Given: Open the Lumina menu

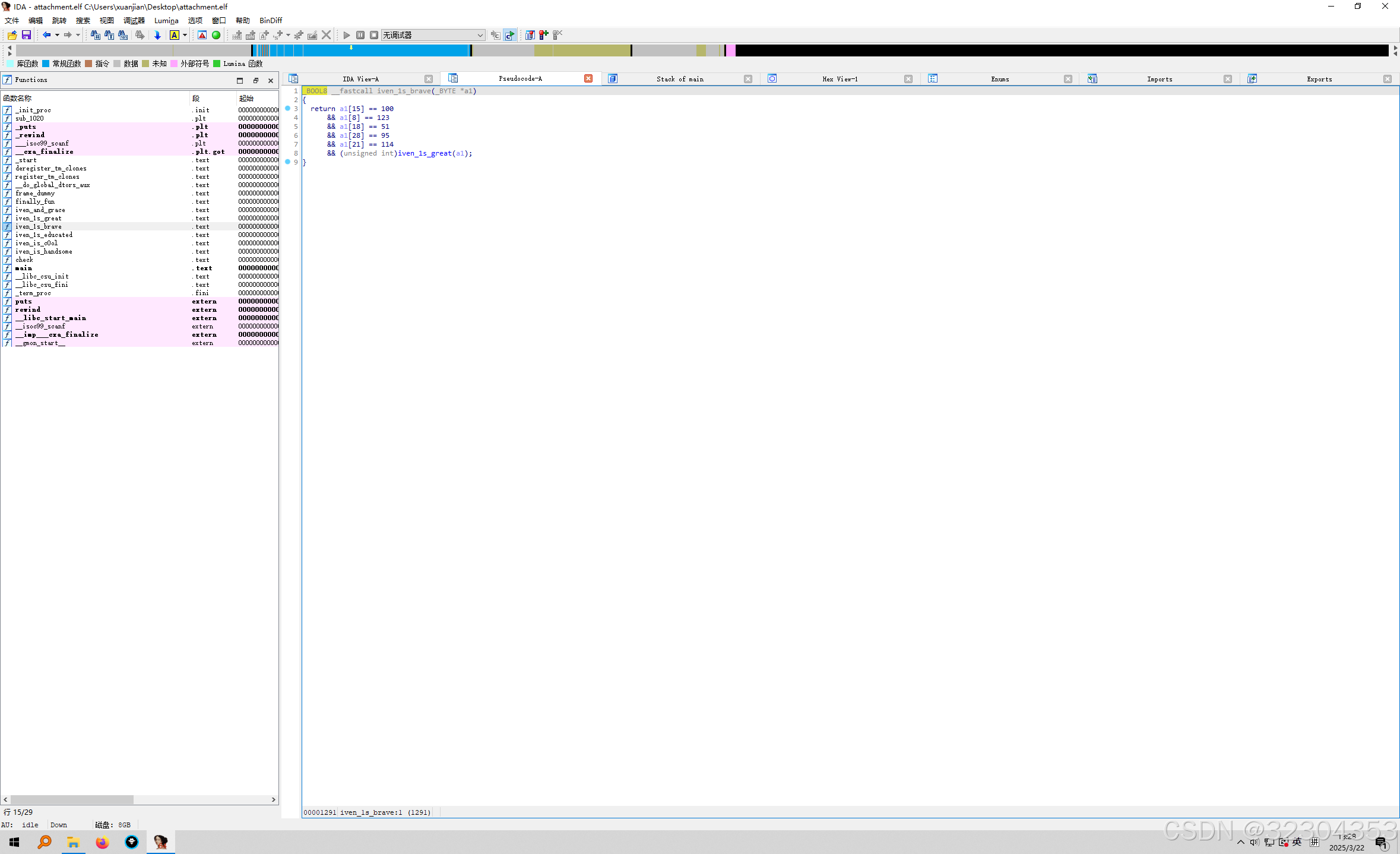Looking at the screenshot, I should (166, 20).
